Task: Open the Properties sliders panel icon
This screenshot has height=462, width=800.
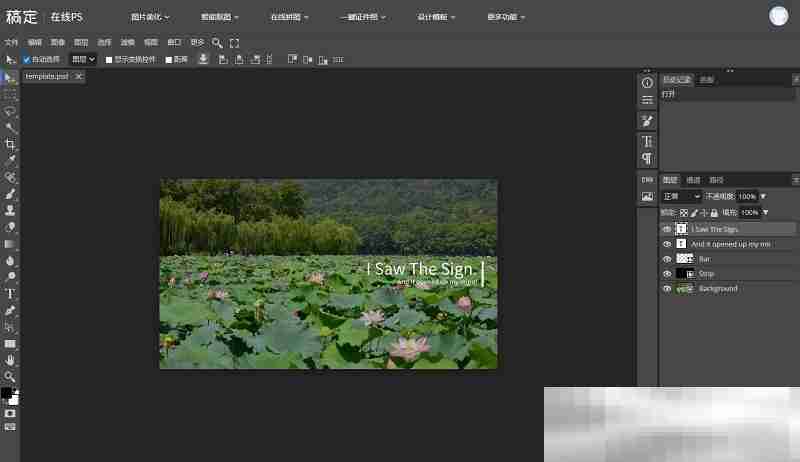Action: pos(647,100)
